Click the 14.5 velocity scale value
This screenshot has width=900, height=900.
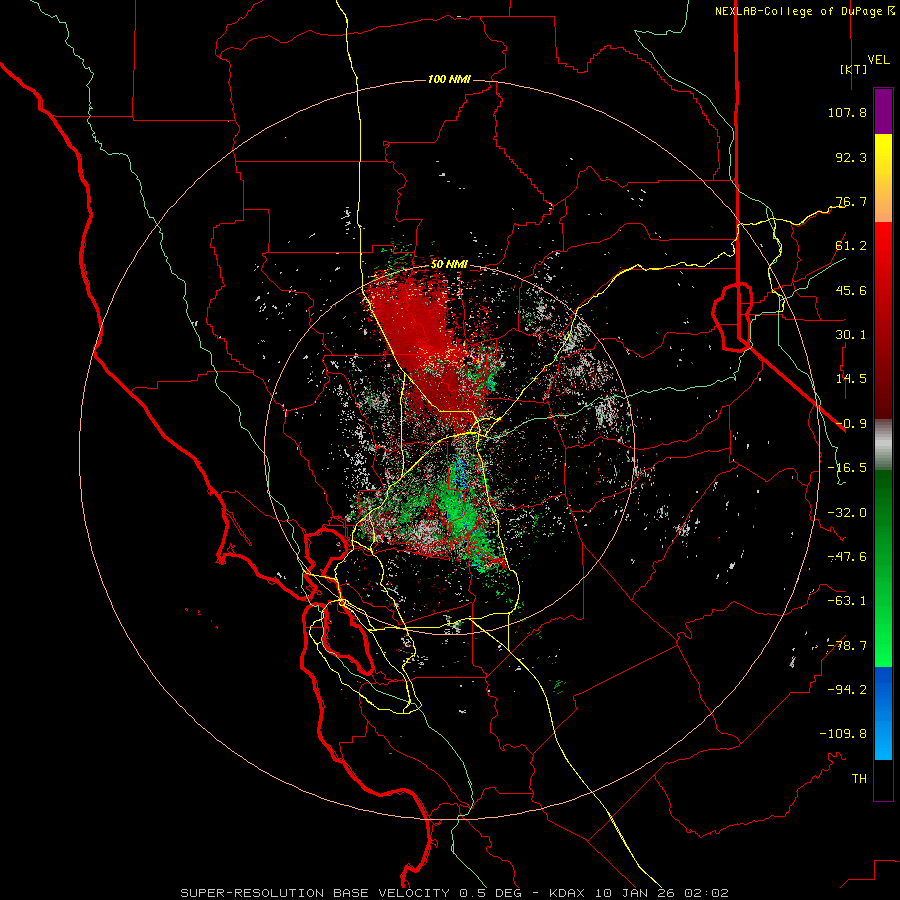coord(851,379)
